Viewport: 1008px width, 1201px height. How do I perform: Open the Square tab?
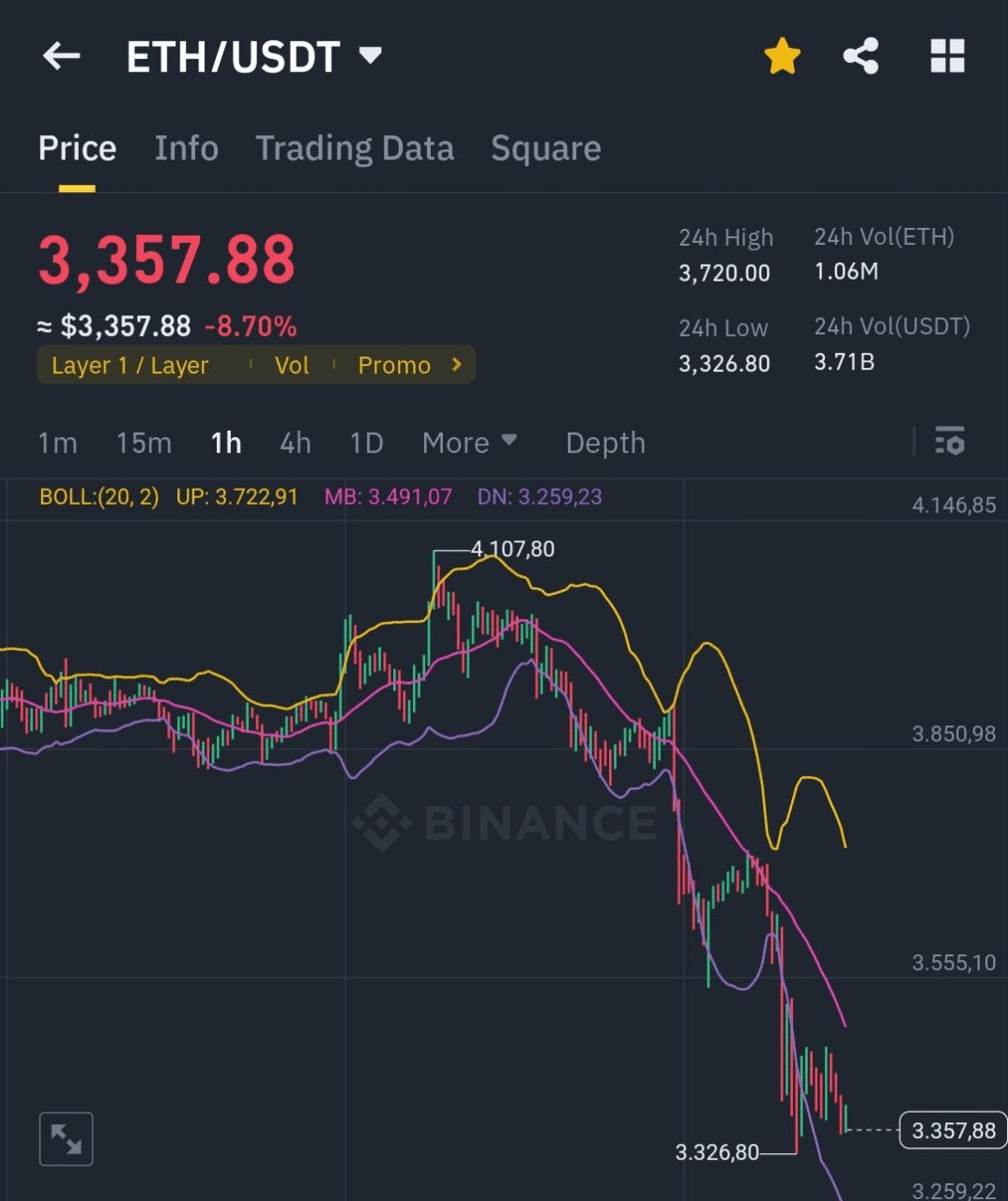pyautogui.click(x=545, y=148)
